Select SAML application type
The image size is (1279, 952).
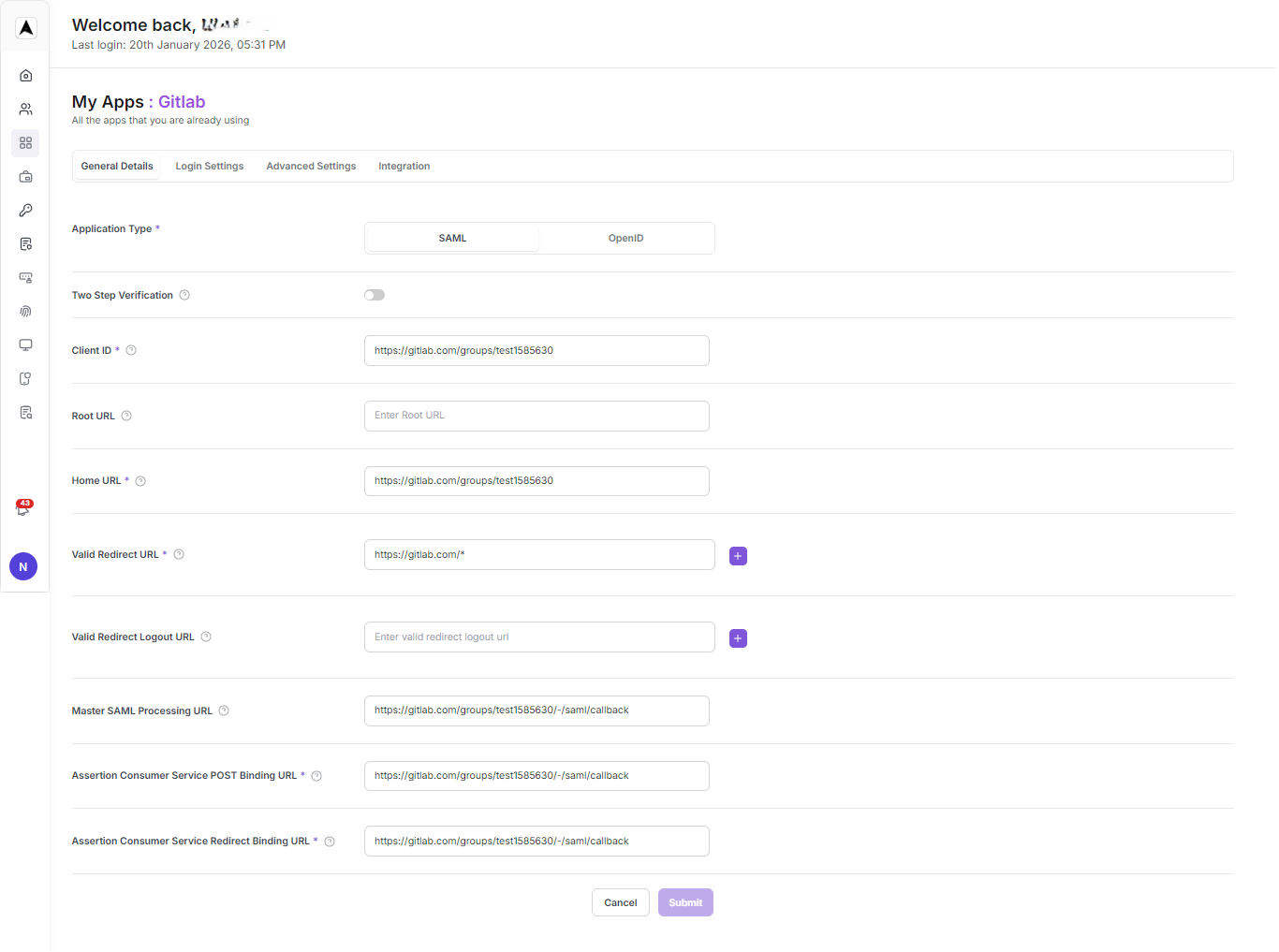pyautogui.click(x=452, y=239)
